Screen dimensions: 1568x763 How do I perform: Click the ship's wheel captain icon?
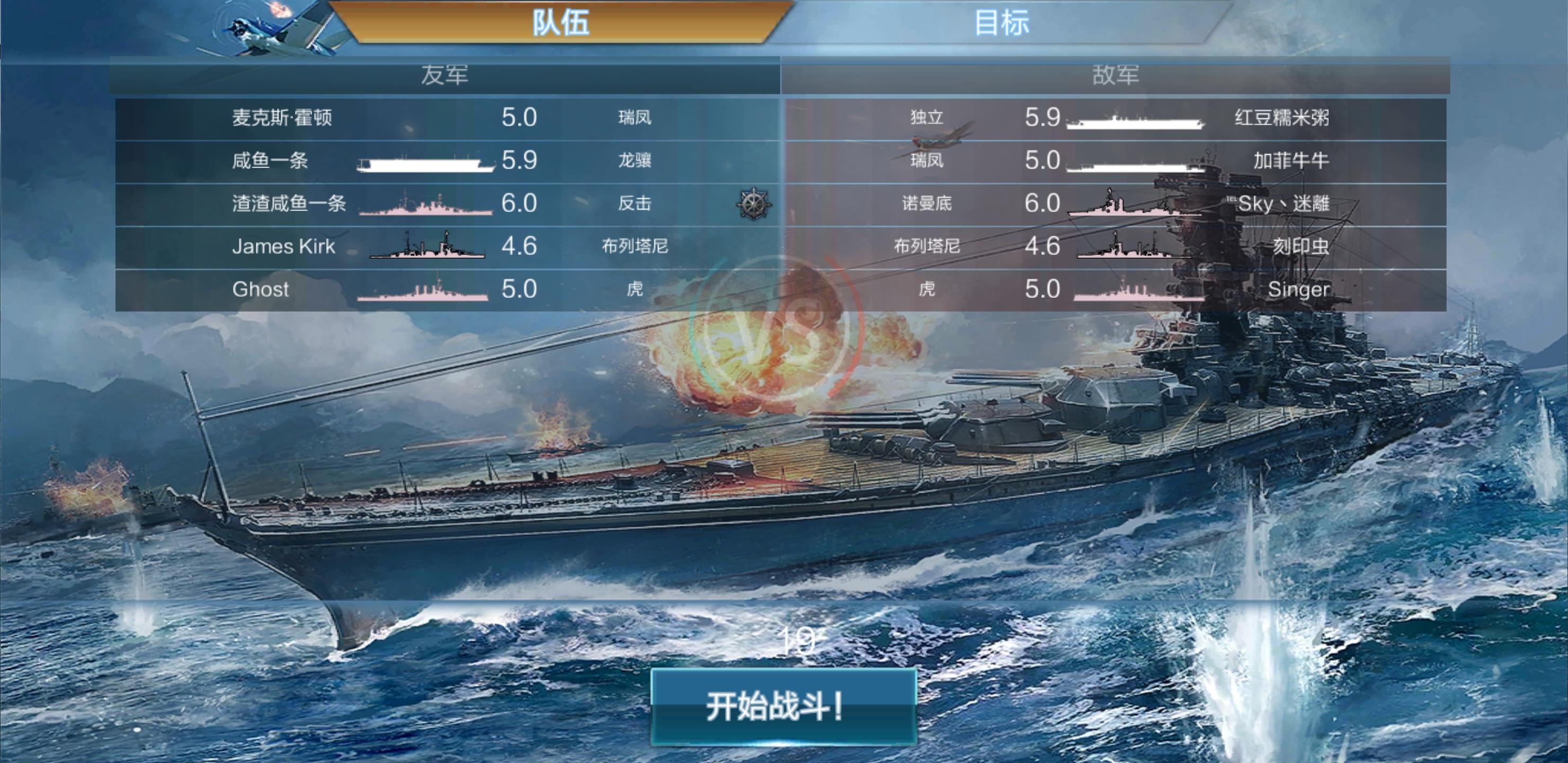tap(754, 204)
